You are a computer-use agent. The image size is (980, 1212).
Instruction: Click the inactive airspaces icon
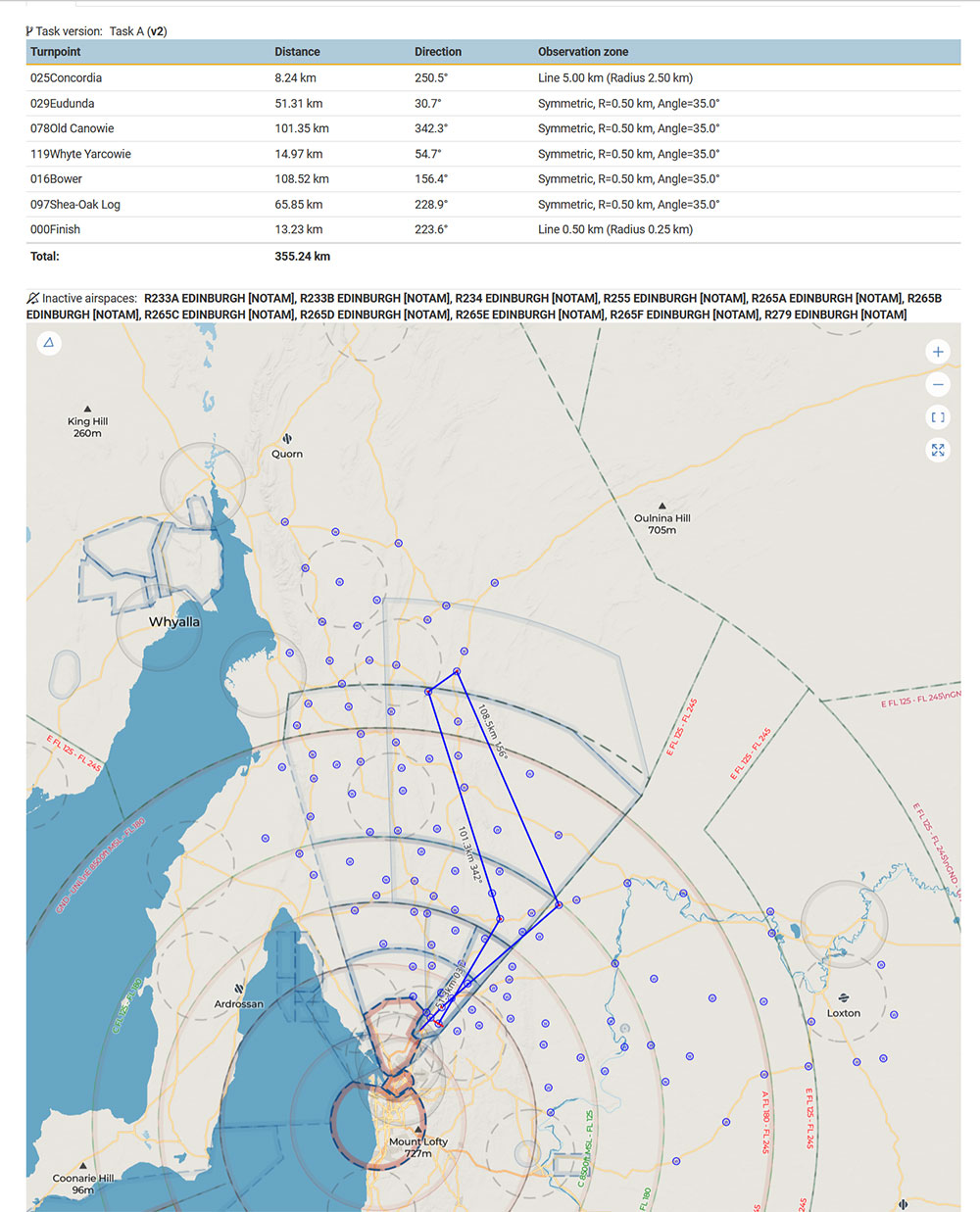click(x=33, y=298)
